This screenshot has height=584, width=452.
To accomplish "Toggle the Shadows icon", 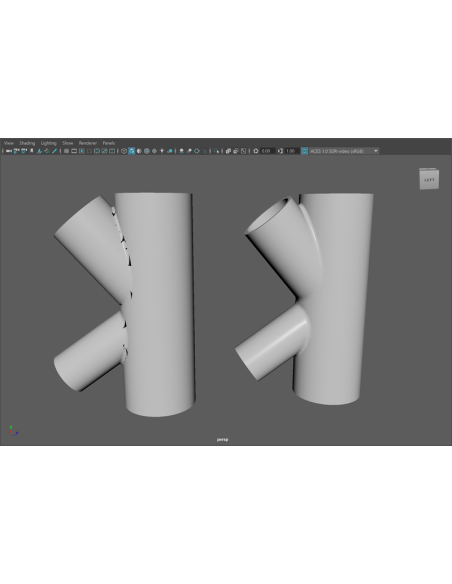I will click(x=170, y=151).
